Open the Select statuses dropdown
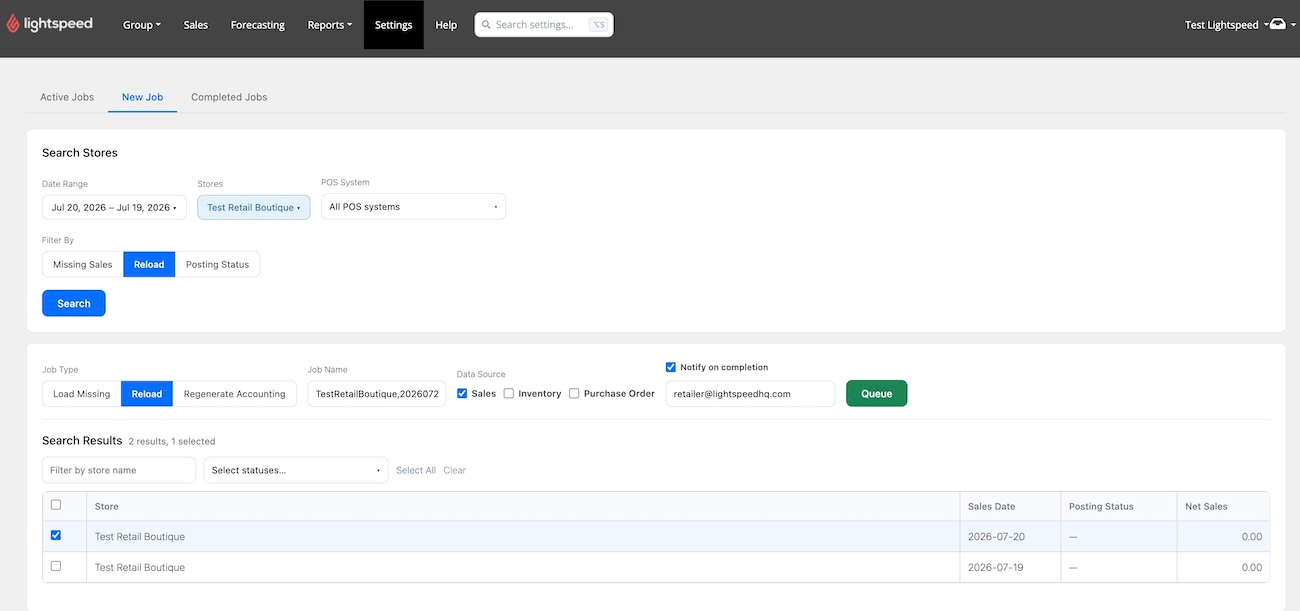The width and height of the screenshot is (1300, 611). (x=296, y=470)
